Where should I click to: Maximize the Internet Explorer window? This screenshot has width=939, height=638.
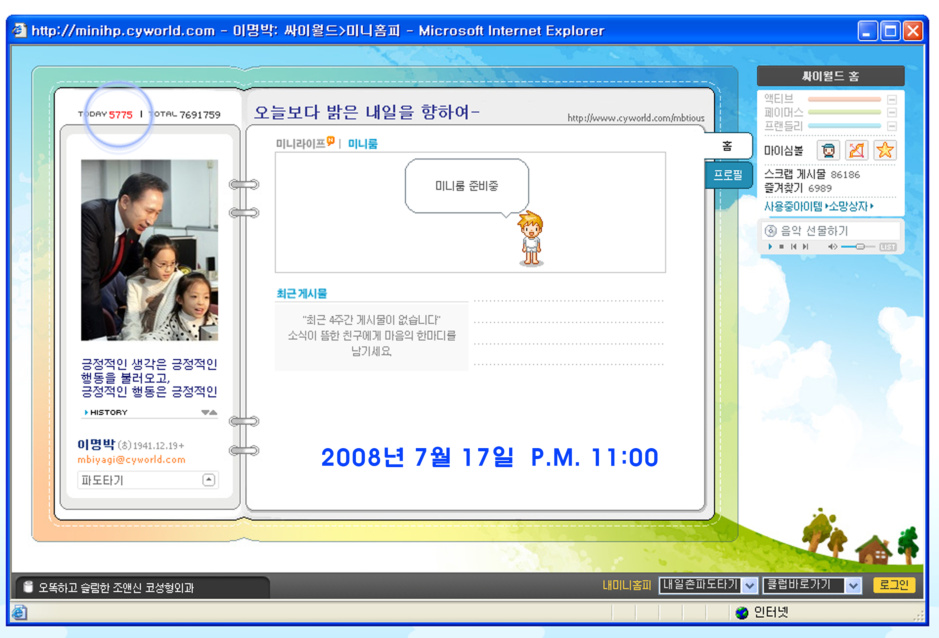[x=890, y=31]
